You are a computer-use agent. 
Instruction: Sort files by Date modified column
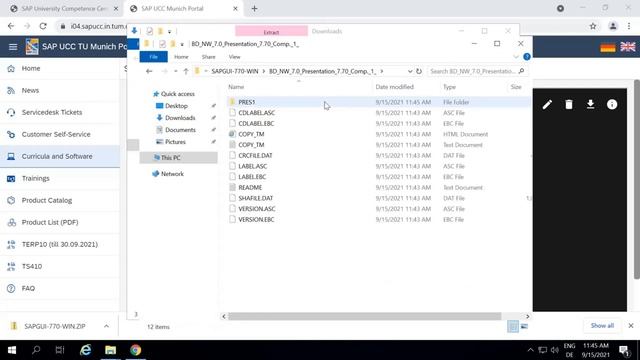[x=394, y=87]
